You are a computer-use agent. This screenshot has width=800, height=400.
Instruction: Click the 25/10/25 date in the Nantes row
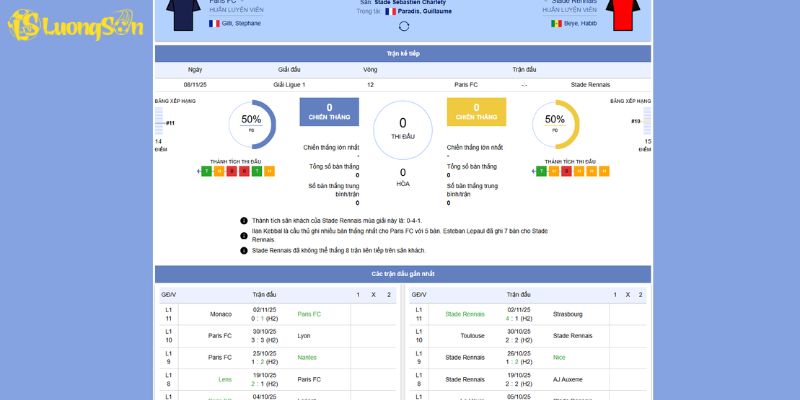pos(264,354)
